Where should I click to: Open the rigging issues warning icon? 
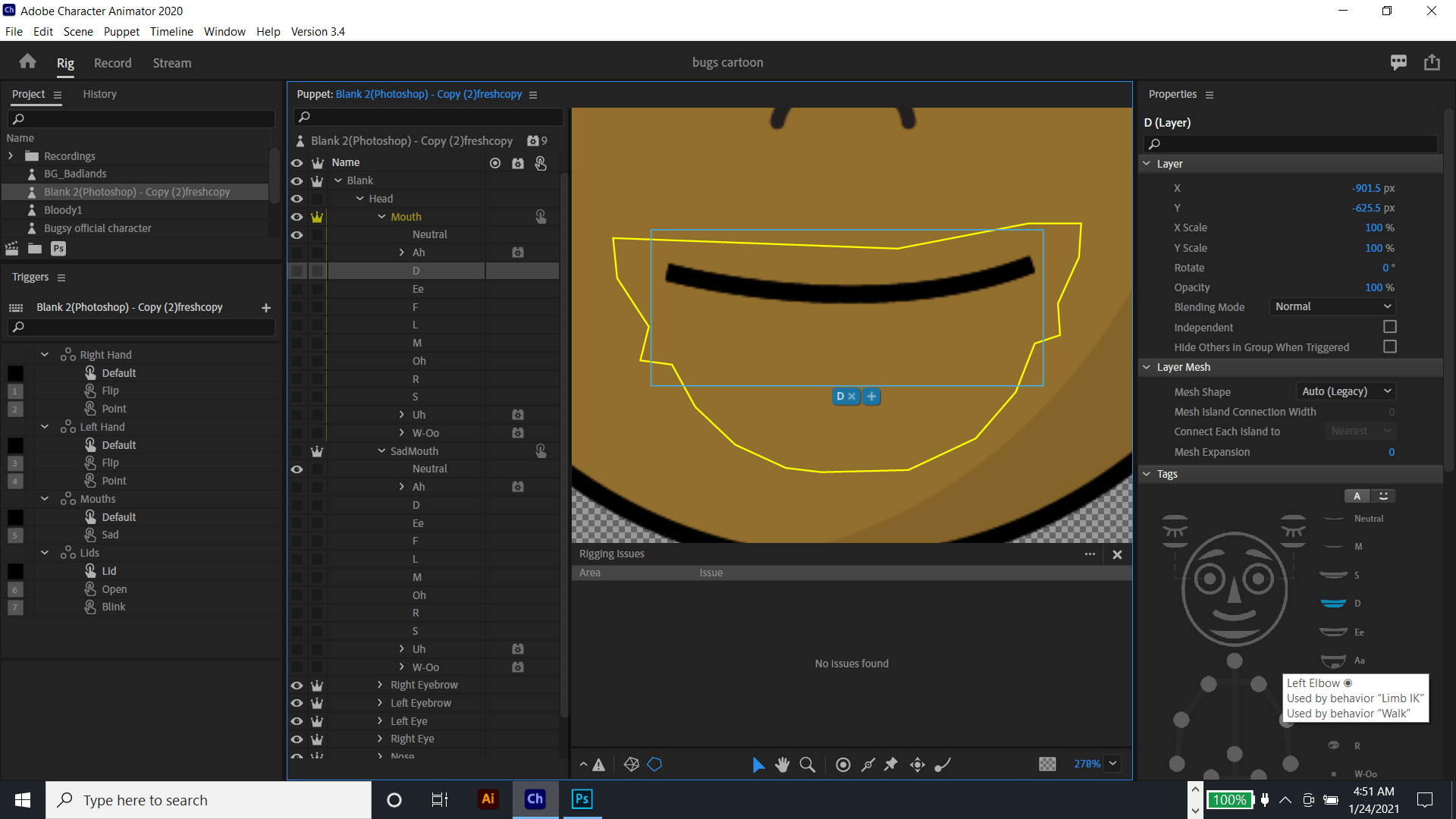coord(599,764)
